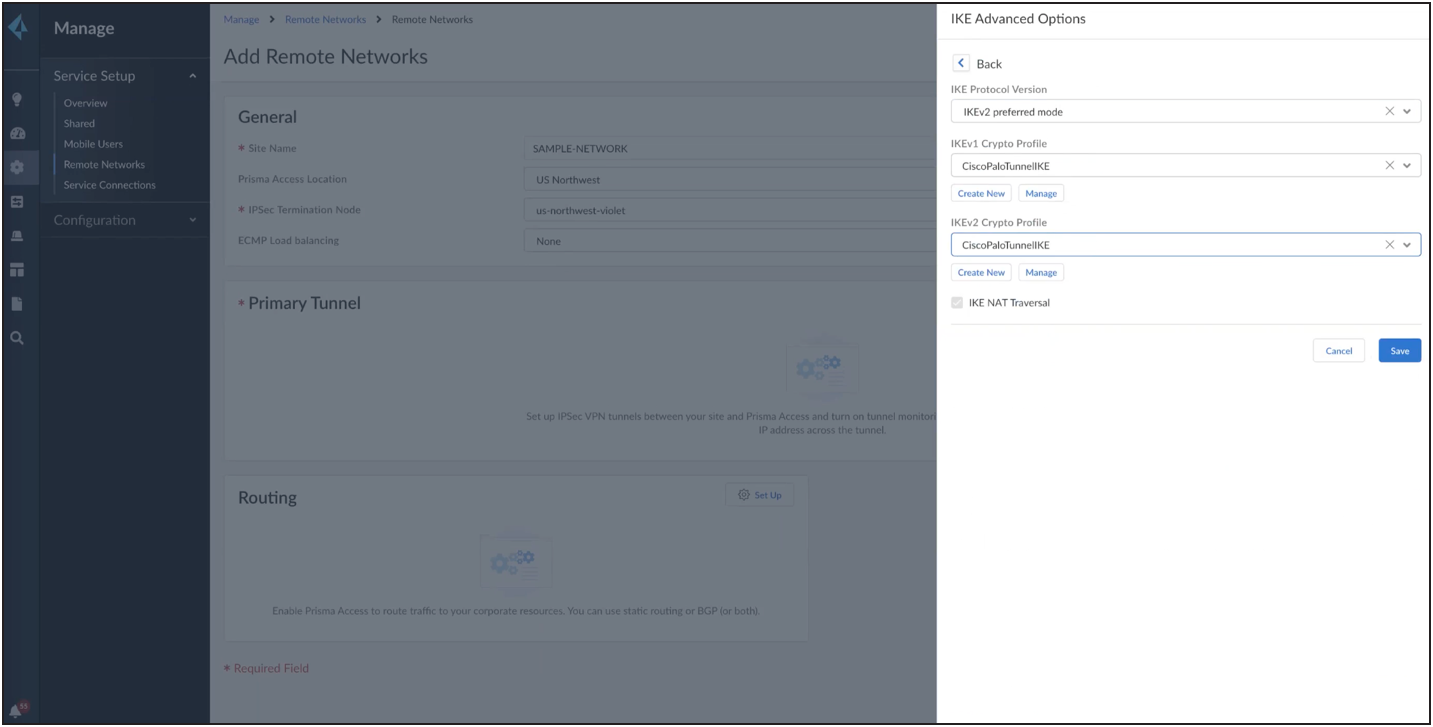The image size is (1433, 727).
Task: Open Overview in Service Setup menu
Action: click(x=85, y=103)
